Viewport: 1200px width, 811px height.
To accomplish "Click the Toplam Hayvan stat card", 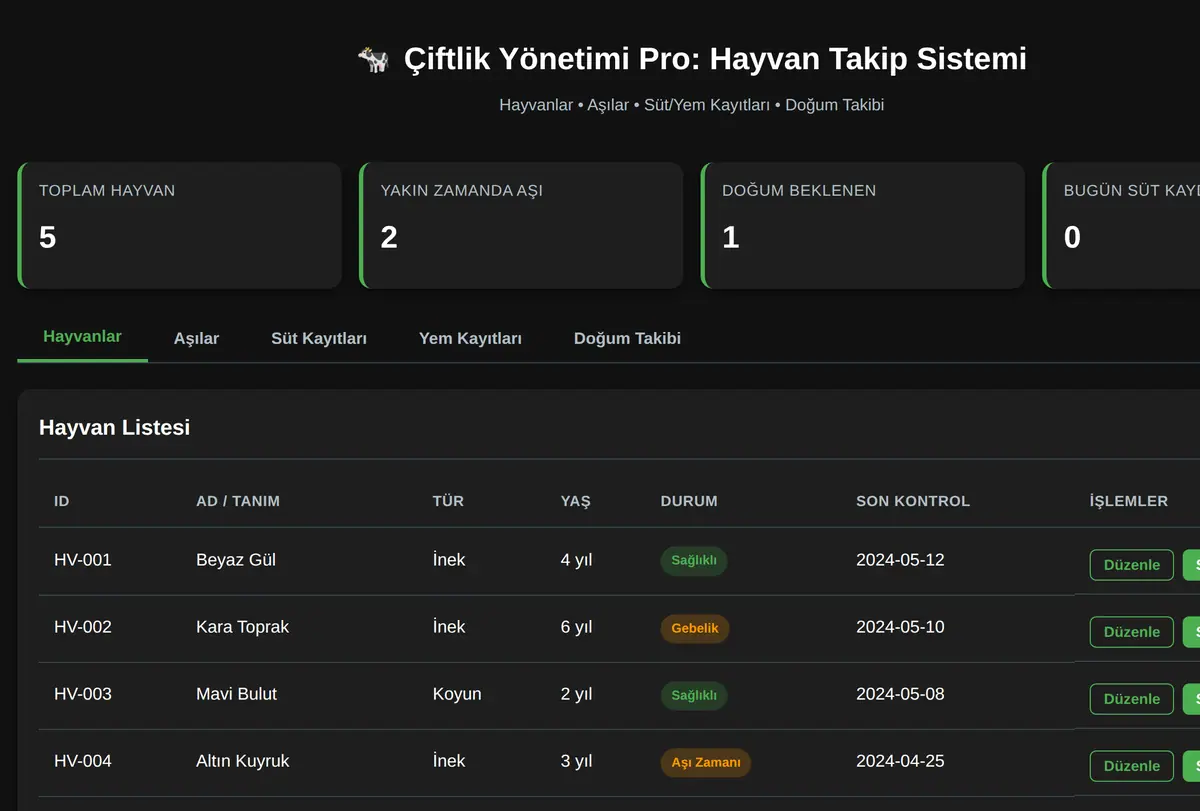I will 180,225.
